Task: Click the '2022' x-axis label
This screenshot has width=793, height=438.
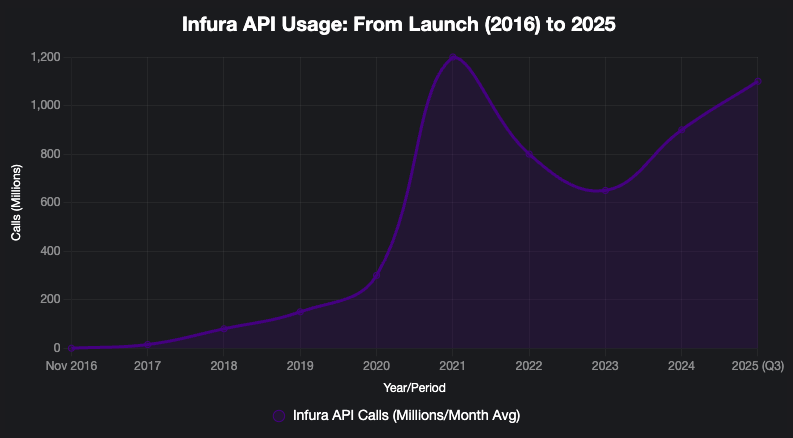Action: 529,366
